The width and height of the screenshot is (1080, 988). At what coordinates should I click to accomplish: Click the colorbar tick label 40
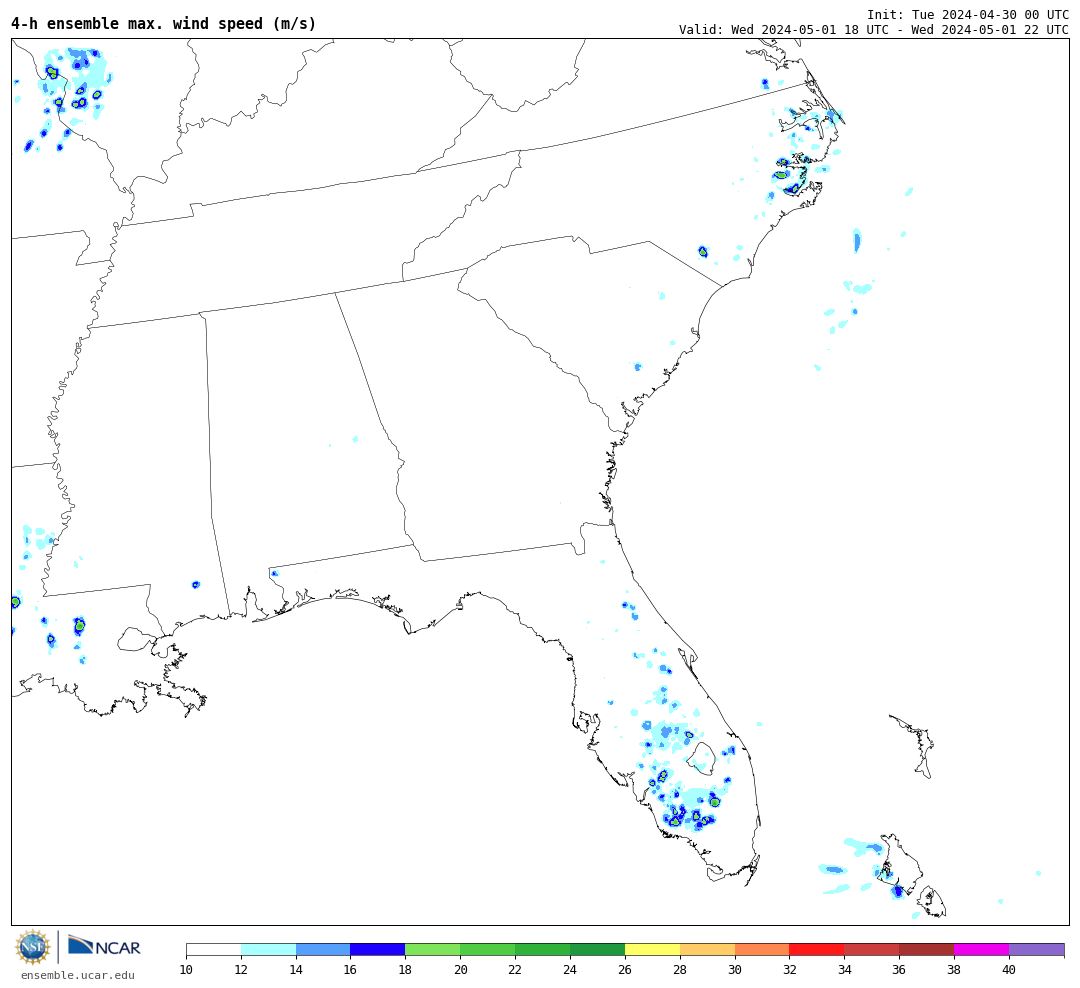click(x=1009, y=969)
